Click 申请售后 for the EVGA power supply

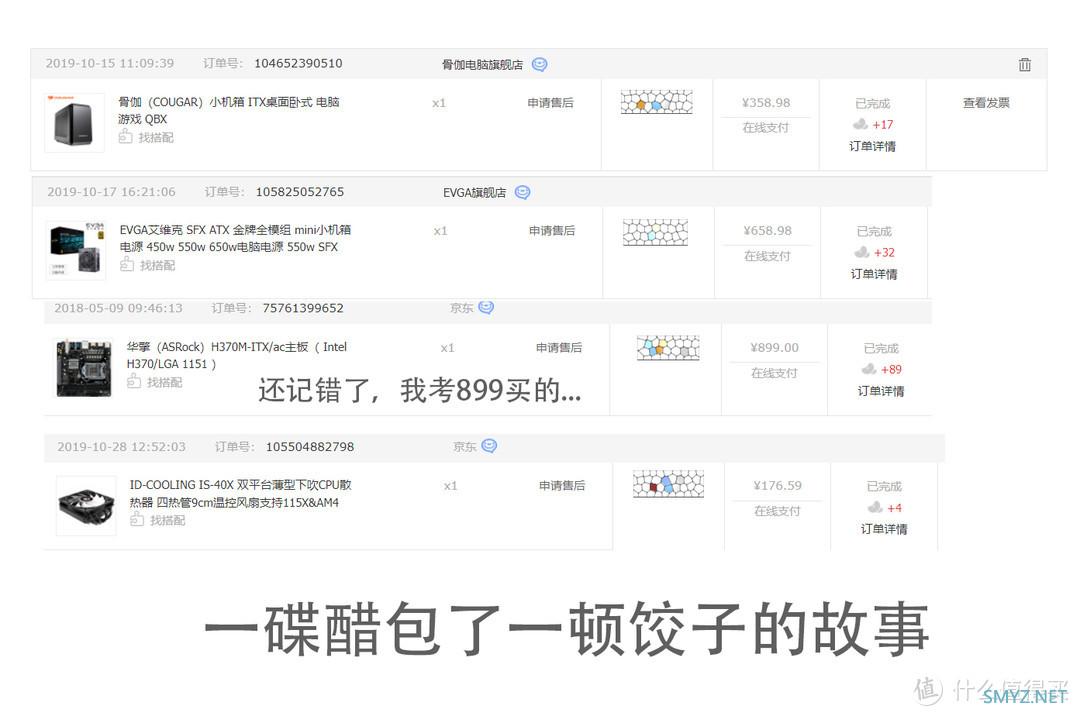[552, 231]
